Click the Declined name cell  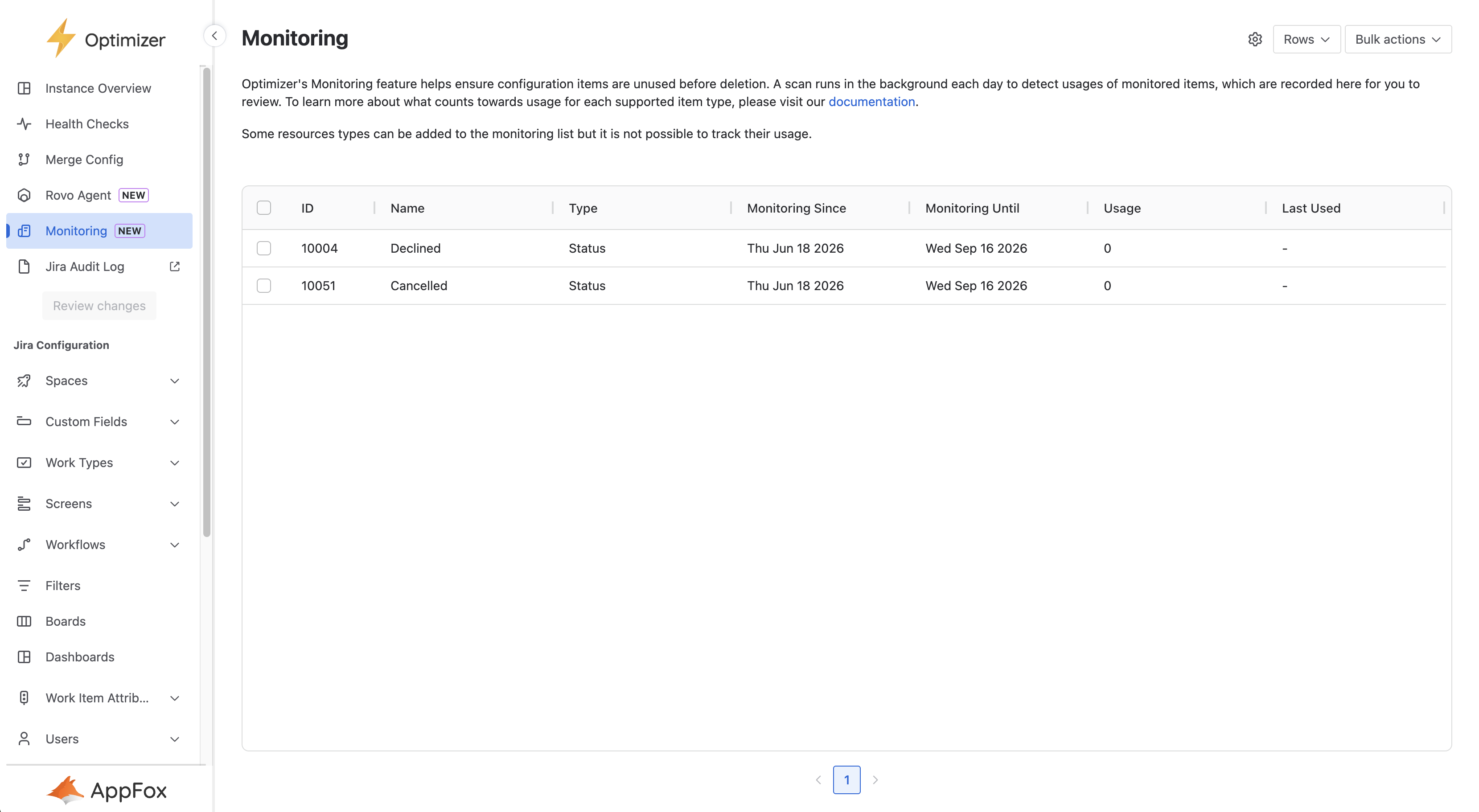pyautogui.click(x=415, y=248)
